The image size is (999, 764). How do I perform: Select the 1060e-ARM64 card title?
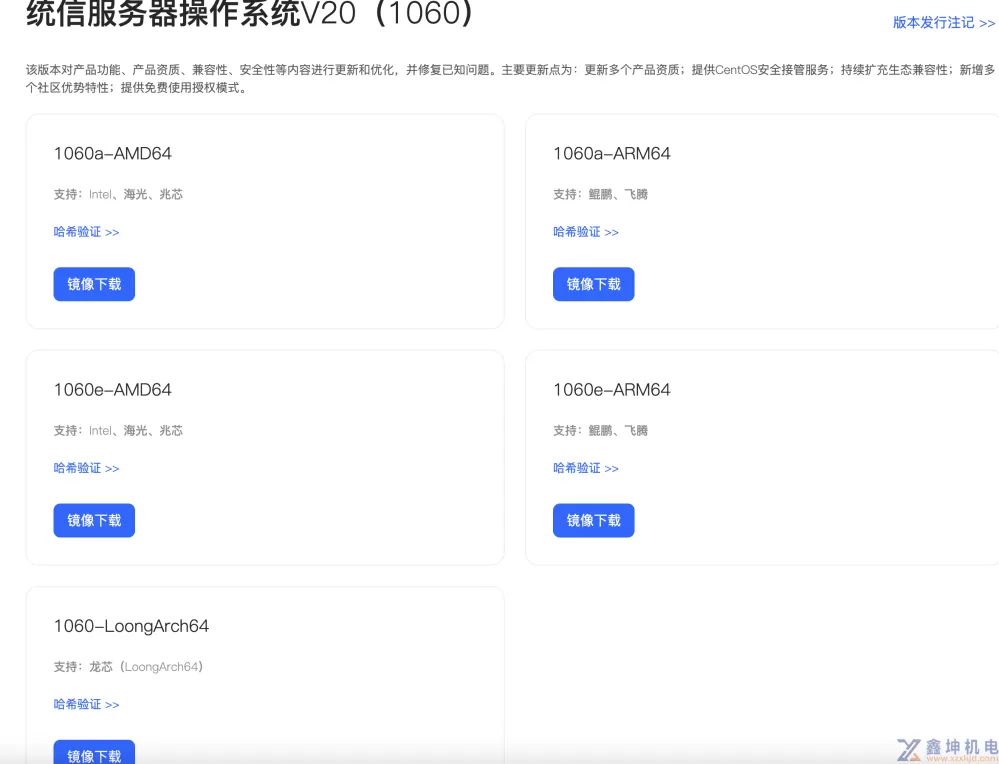coord(612,390)
